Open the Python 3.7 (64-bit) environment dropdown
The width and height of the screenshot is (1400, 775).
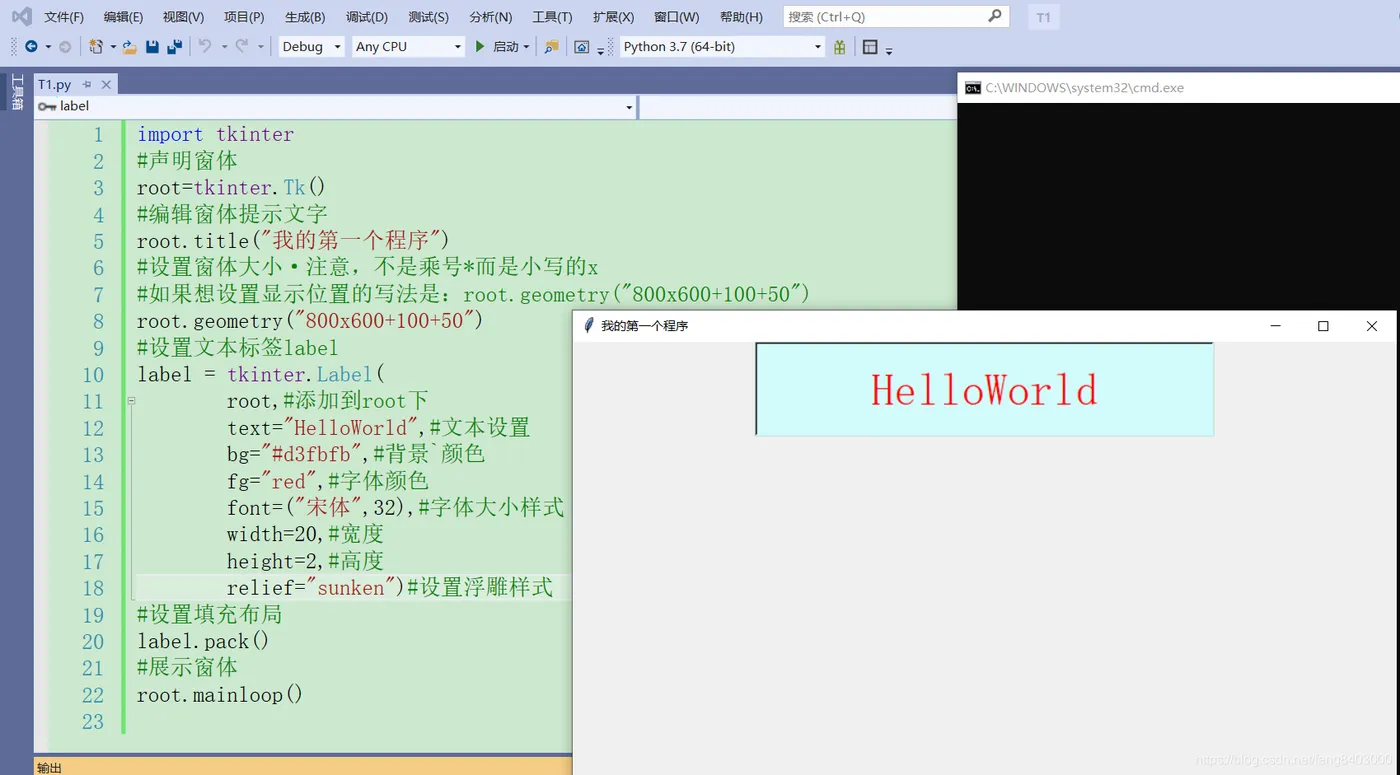[721, 47]
